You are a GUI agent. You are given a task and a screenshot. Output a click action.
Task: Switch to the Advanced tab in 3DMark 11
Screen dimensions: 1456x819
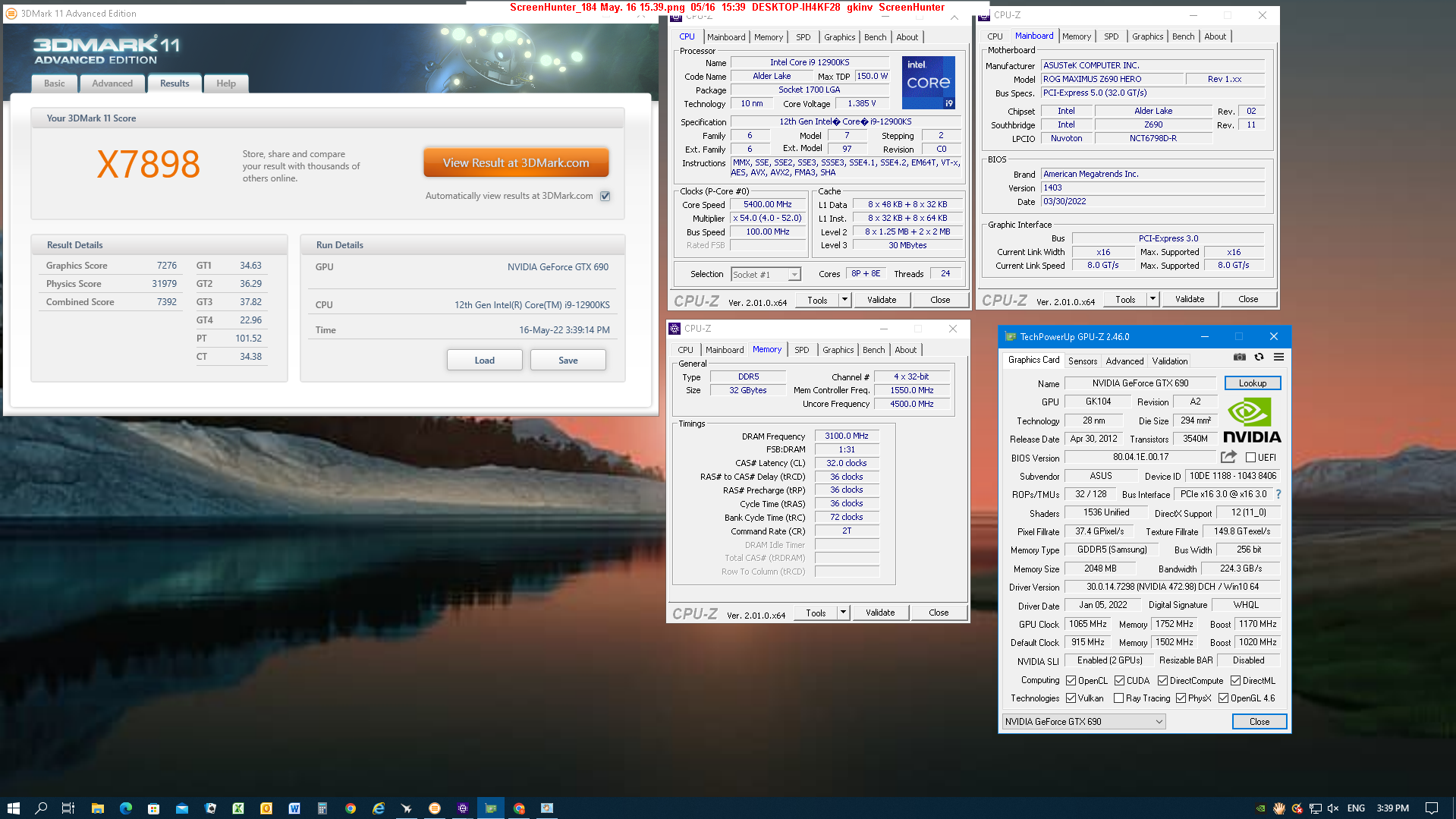[112, 83]
